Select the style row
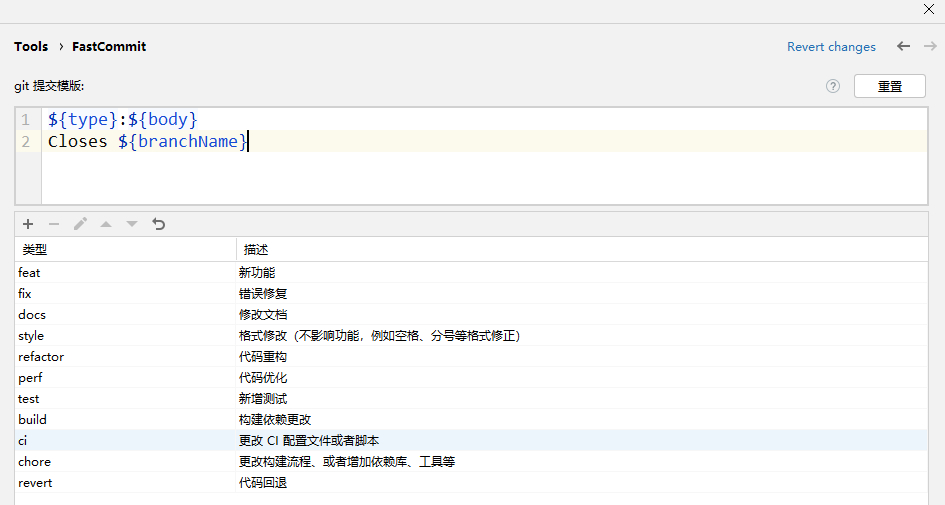 (471, 336)
